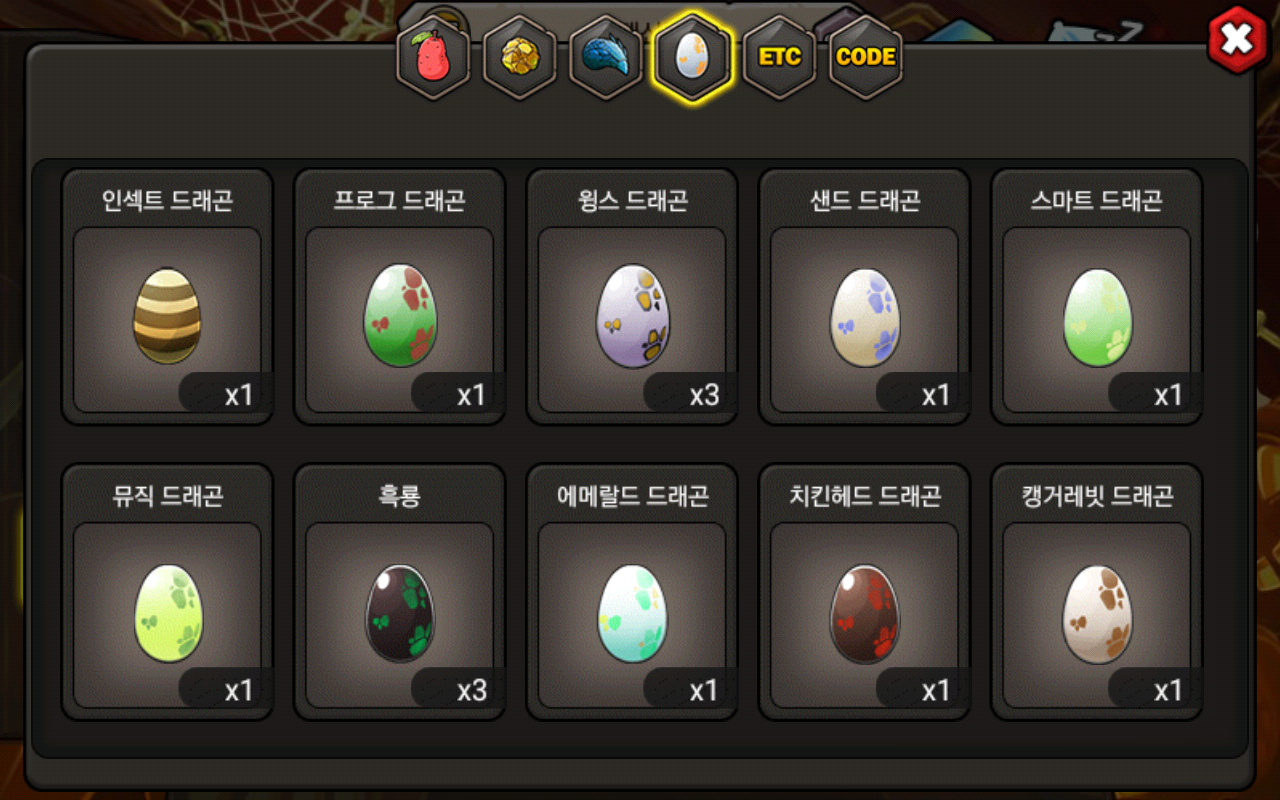Open the ETC tab
Image resolution: width=1280 pixels, height=800 pixels.
[780, 57]
